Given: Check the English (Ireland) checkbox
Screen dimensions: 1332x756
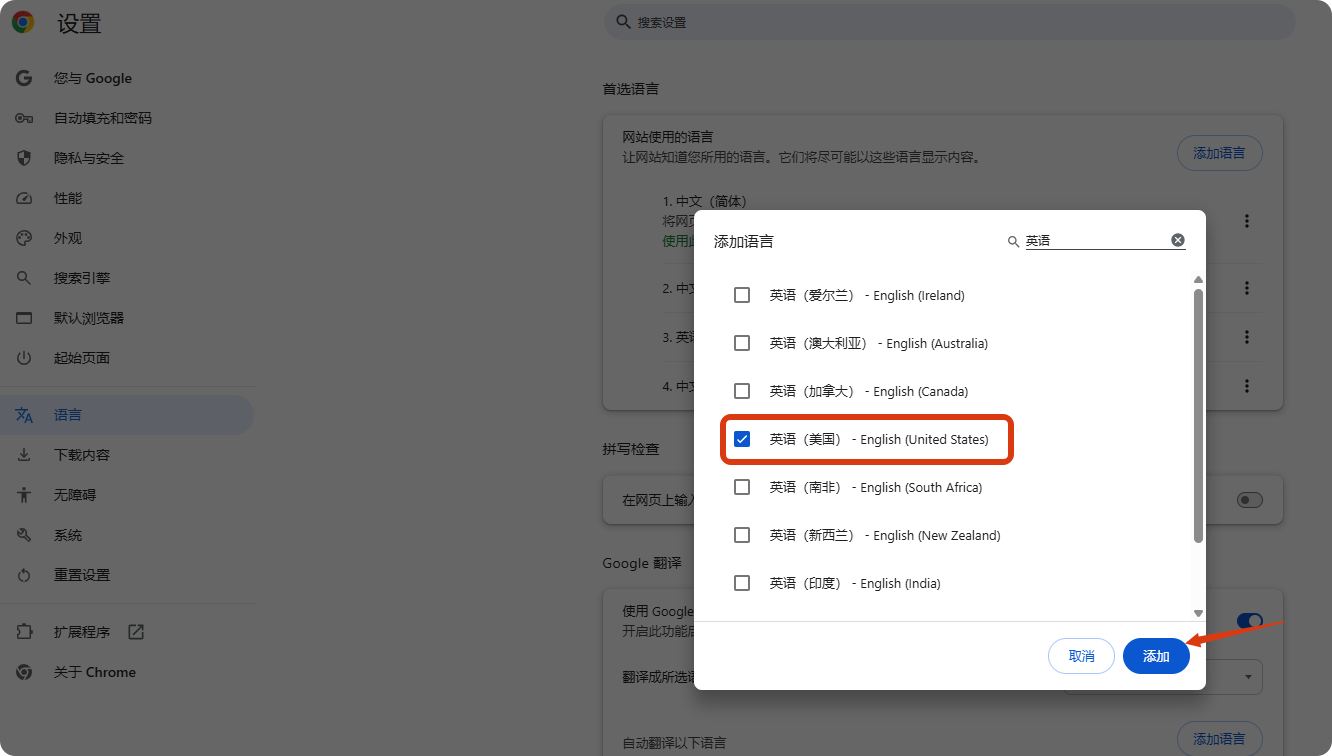Looking at the screenshot, I should click(742, 294).
